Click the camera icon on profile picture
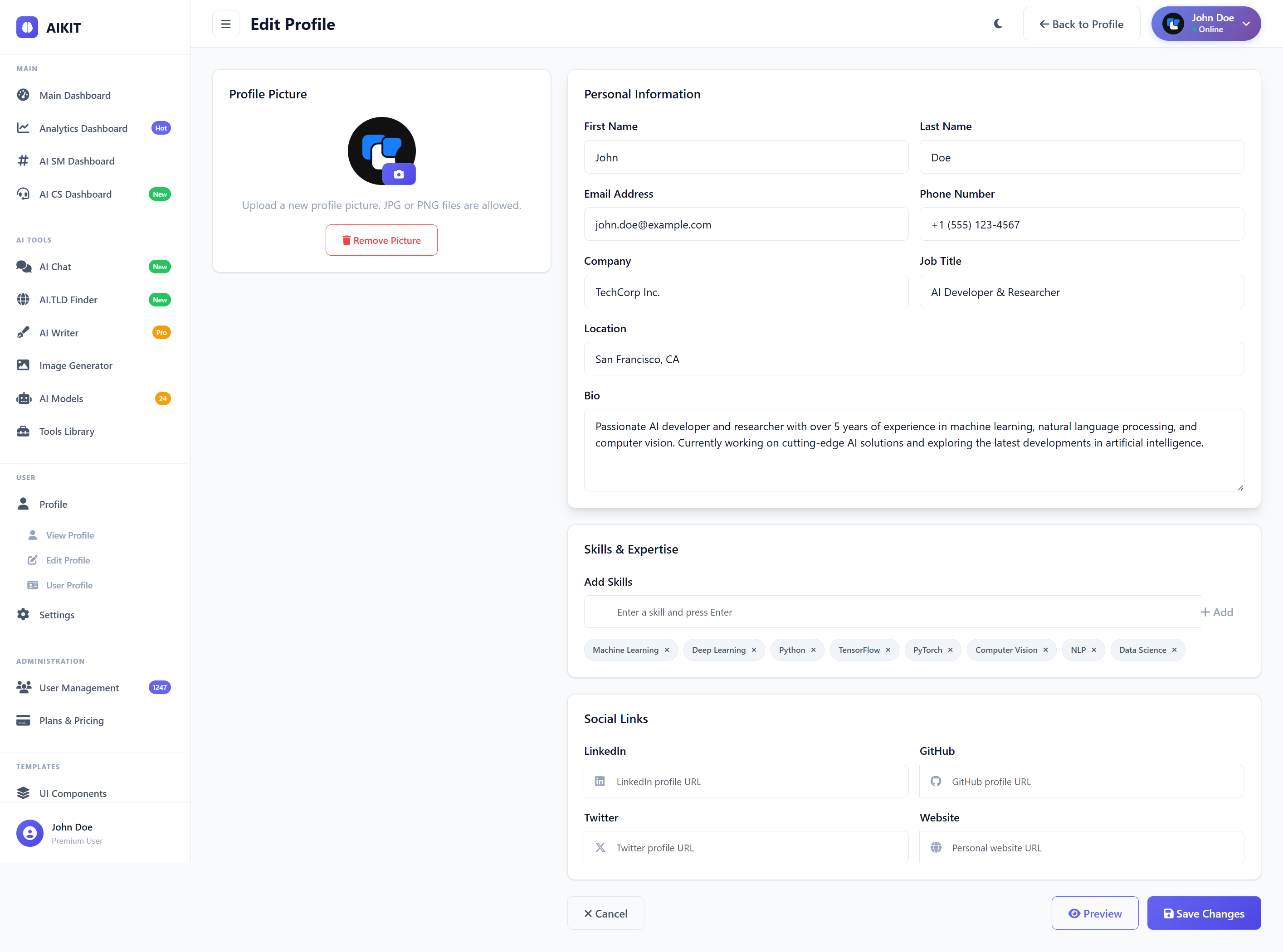 point(398,174)
